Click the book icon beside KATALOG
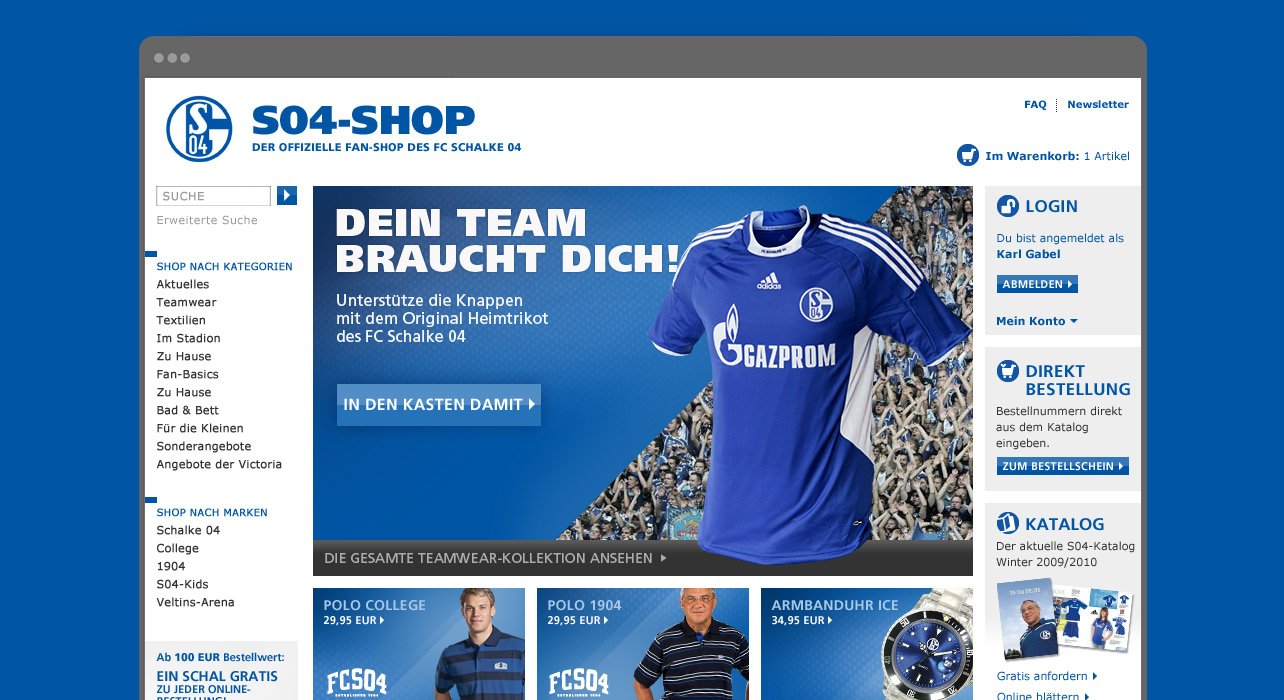Image resolution: width=1284 pixels, height=700 pixels. point(1008,523)
